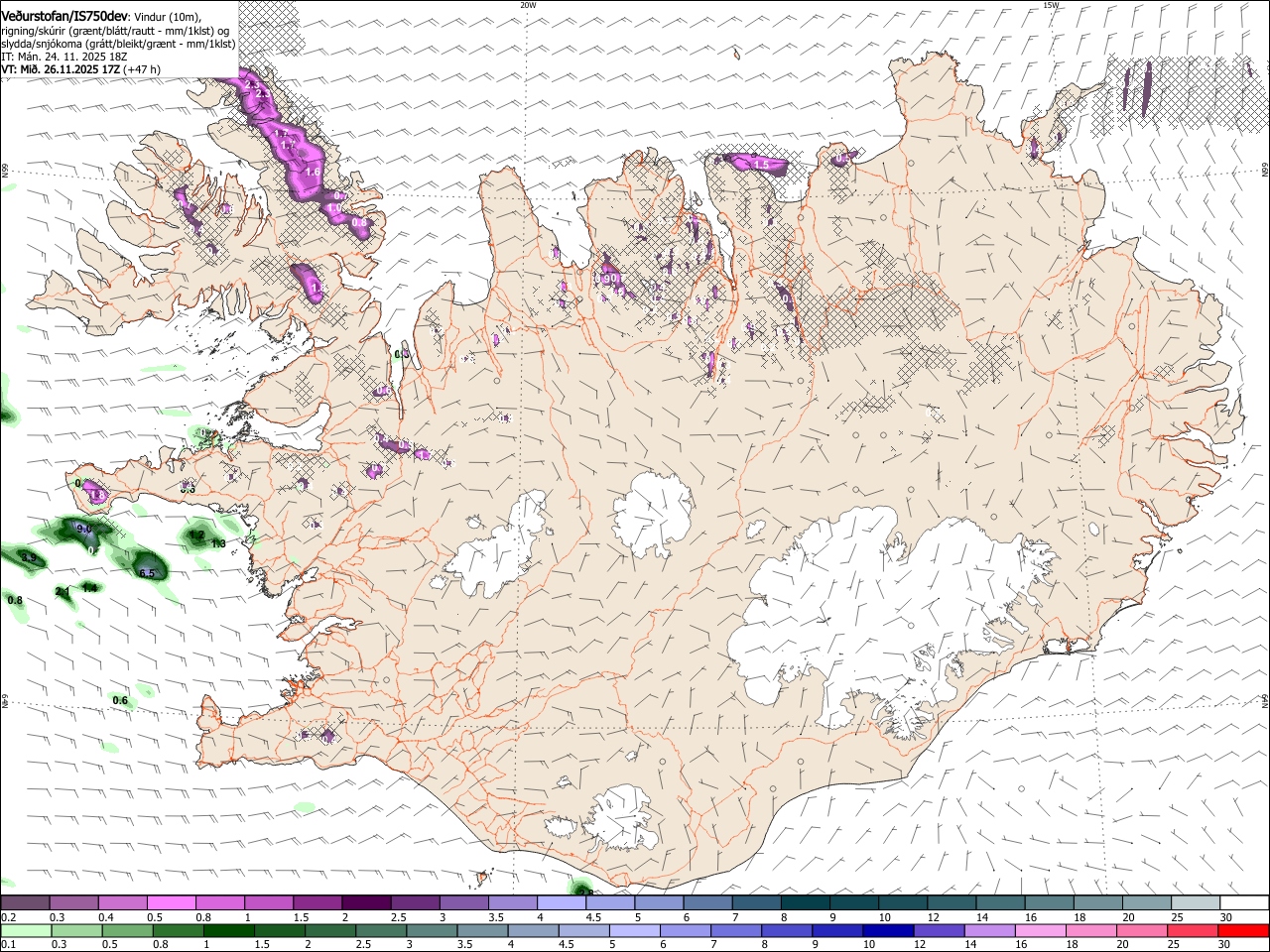Select the 12 violet swatch in bottom row

point(939,930)
